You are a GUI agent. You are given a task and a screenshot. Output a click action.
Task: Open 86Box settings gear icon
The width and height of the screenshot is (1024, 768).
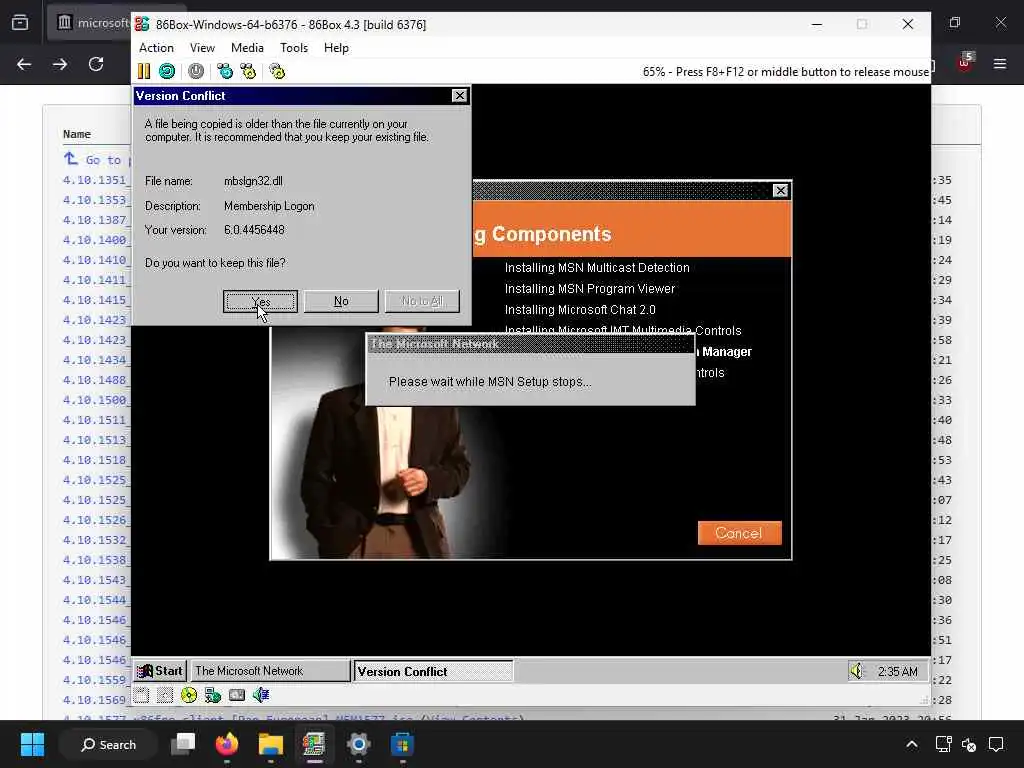click(x=277, y=71)
